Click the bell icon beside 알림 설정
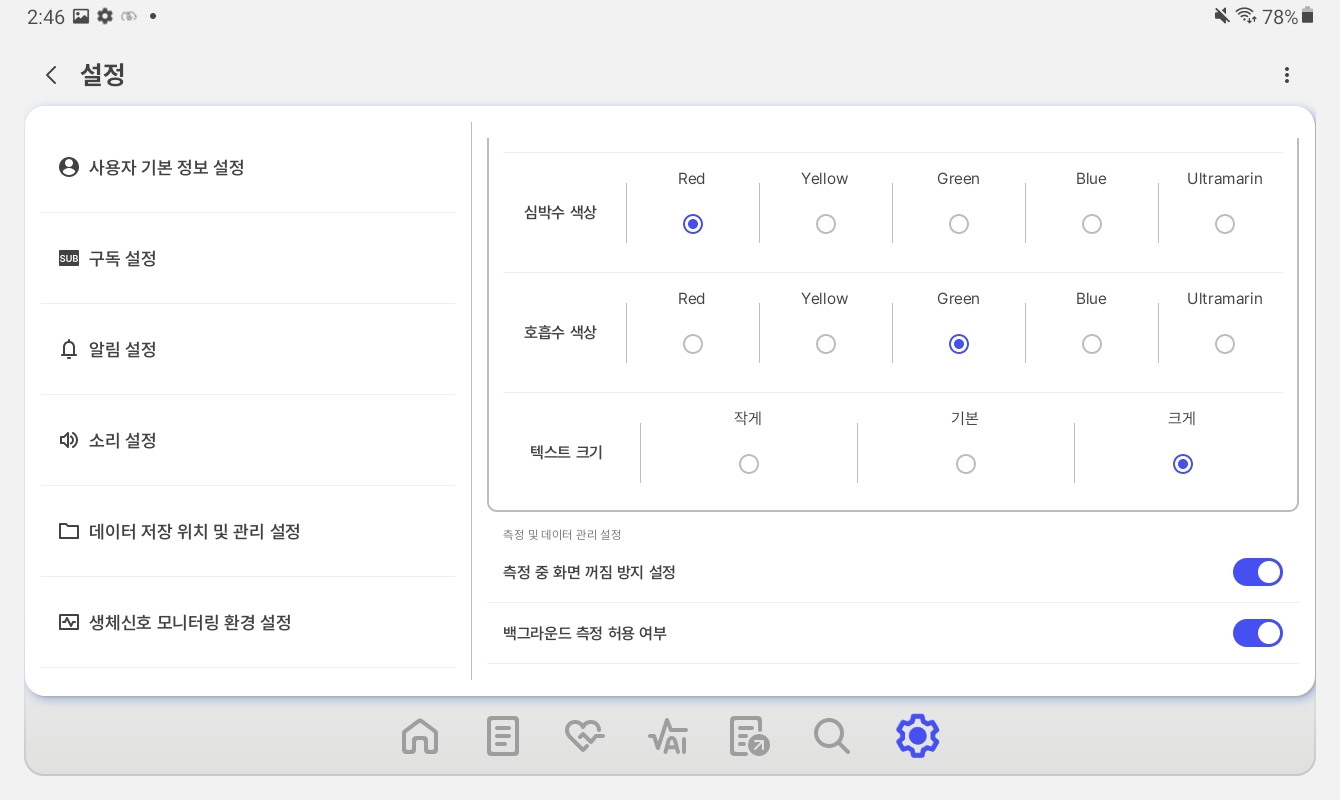Screen dimensions: 1340x800 point(69,349)
